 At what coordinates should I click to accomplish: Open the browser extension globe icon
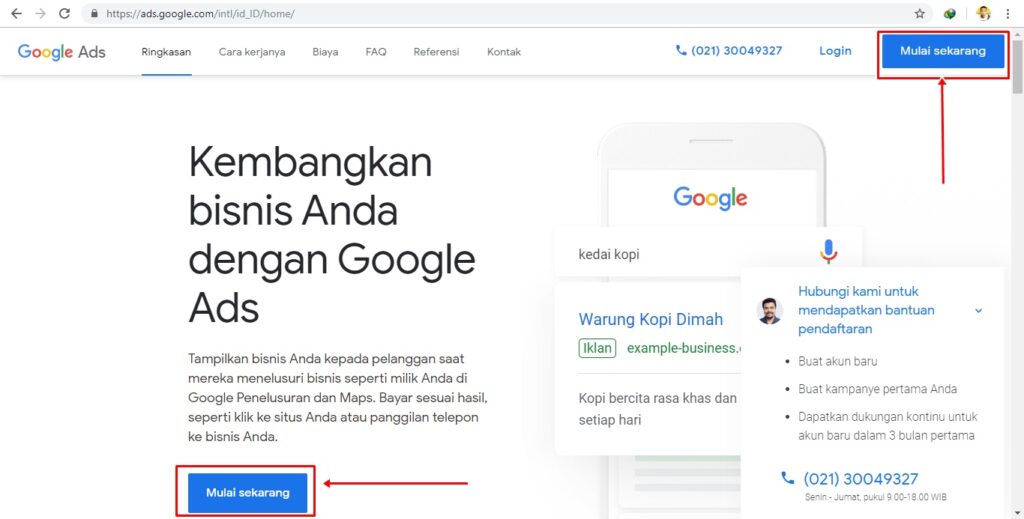(950, 14)
